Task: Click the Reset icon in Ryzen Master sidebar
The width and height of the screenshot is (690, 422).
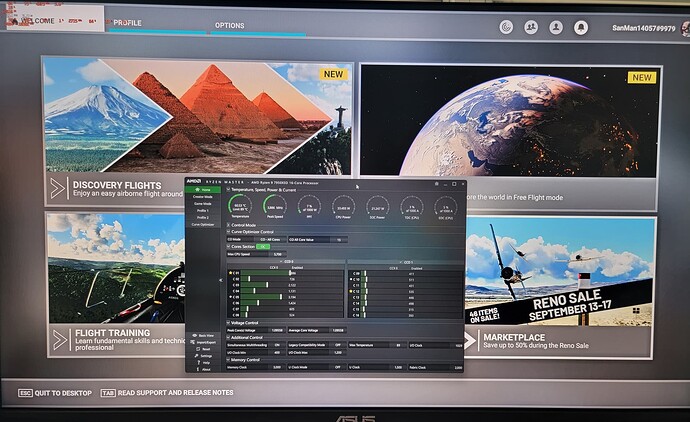Action: 198,349
